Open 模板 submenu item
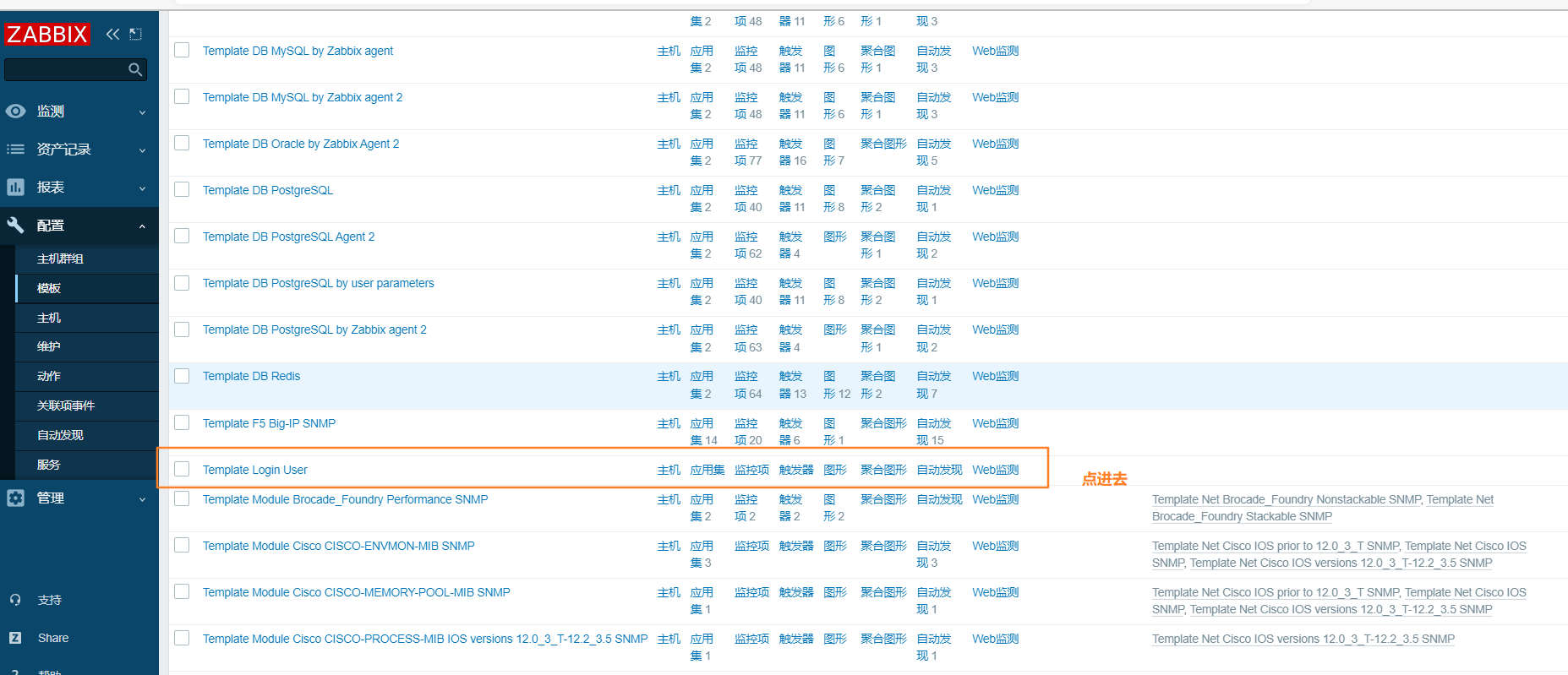The image size is (1568, 675). (x=87, y=288)
